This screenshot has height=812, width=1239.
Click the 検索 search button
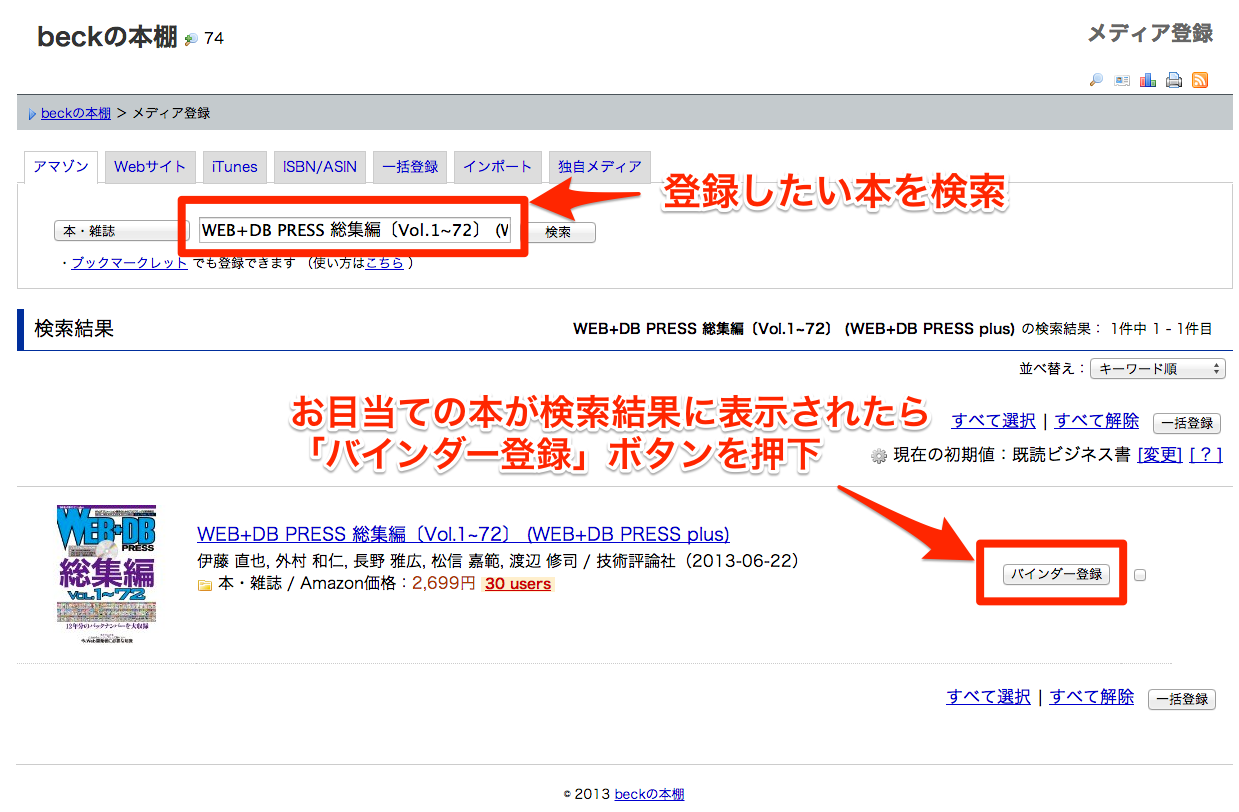558,232
